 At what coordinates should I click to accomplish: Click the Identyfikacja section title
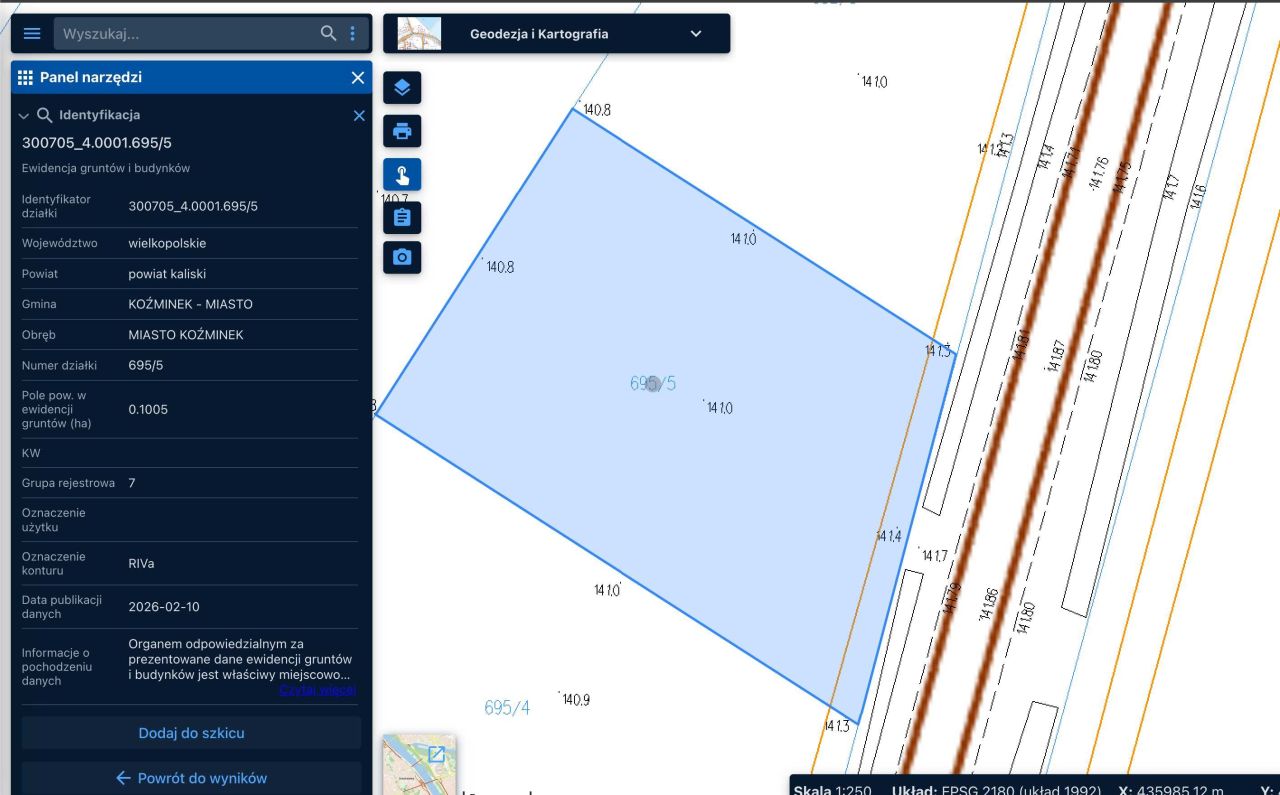tap(99, 115)
